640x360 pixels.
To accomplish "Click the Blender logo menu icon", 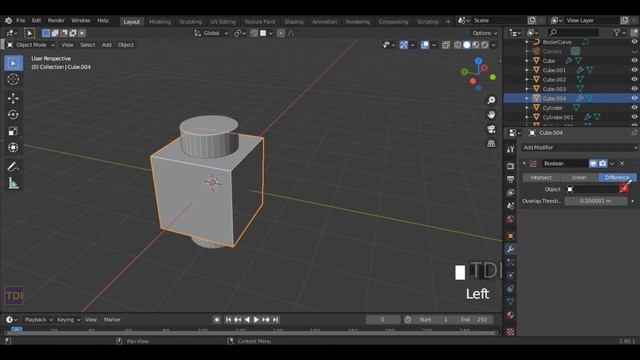I will point(8,20).
